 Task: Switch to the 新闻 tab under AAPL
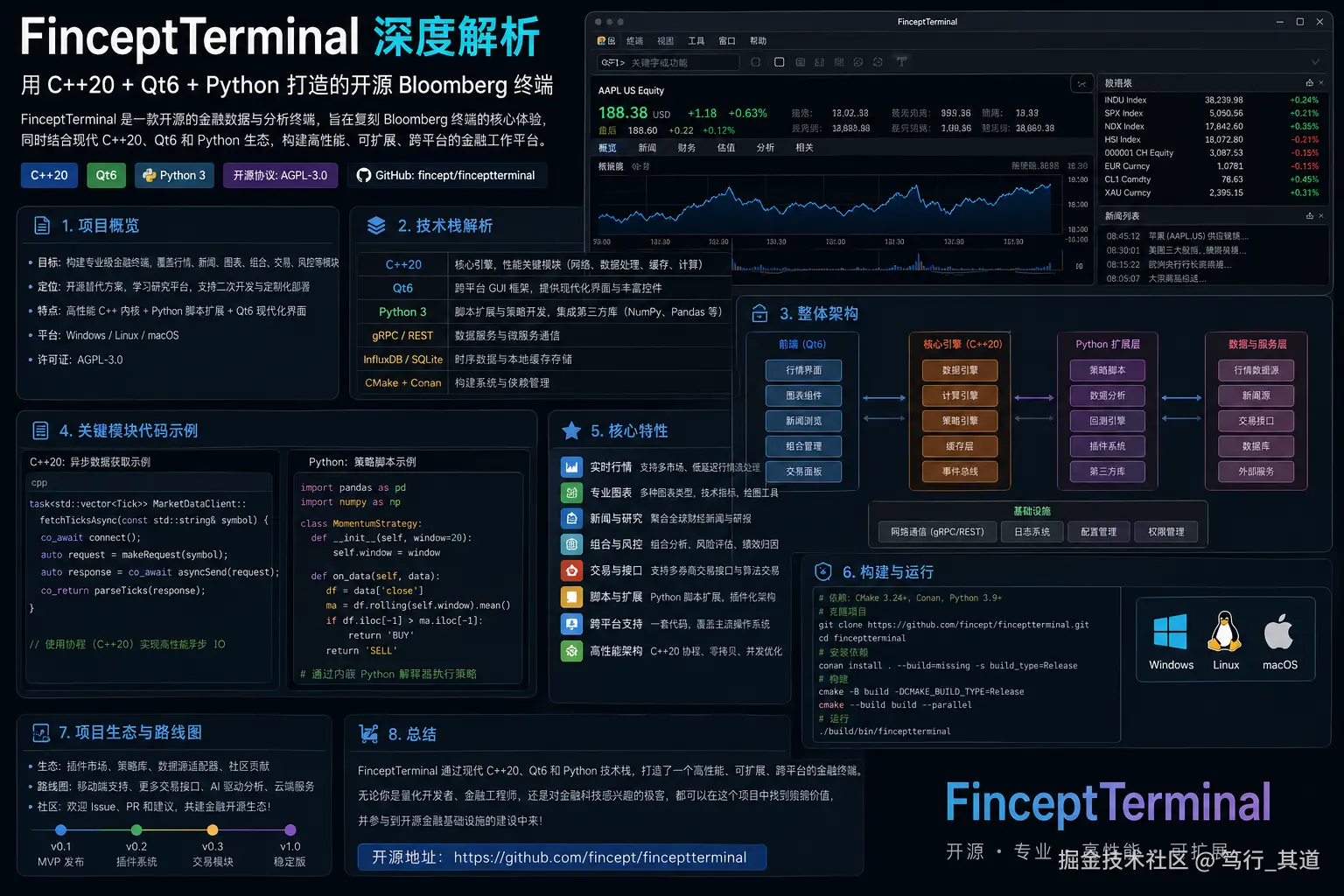coord(647,148)
